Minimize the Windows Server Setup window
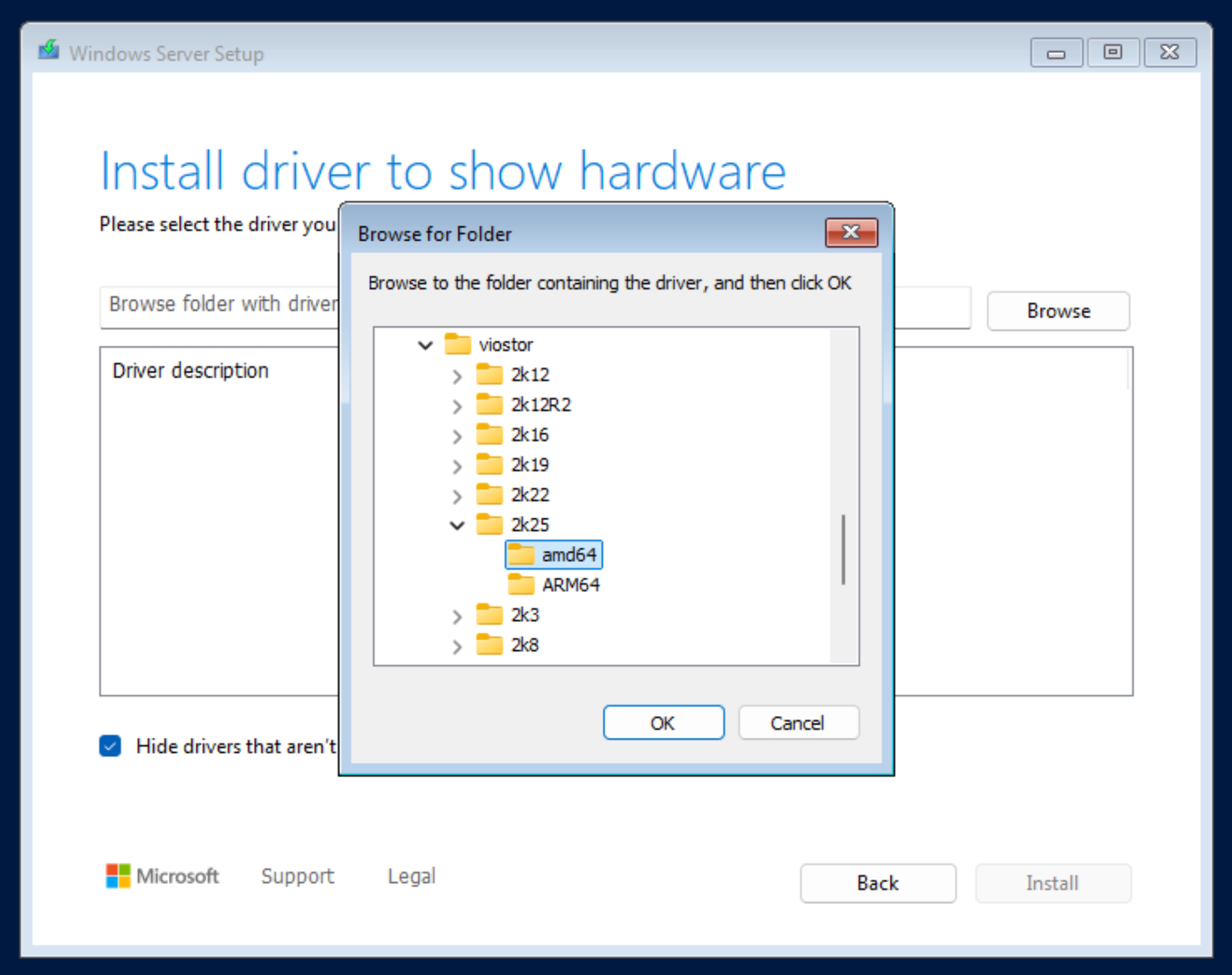This screenshot has width=1232, height=975. (1056, 52)
